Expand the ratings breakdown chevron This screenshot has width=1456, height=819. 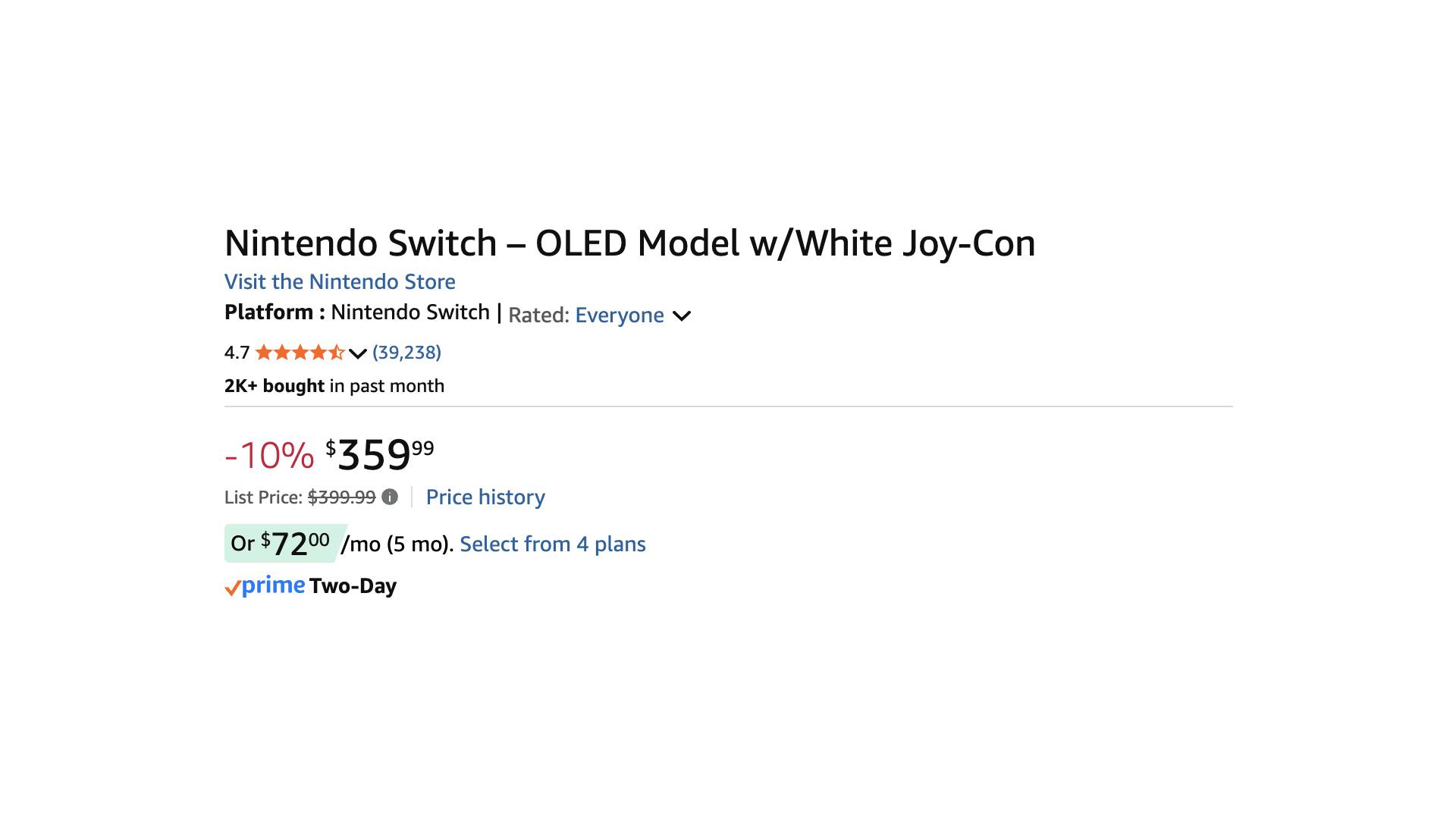coord(356,353)
